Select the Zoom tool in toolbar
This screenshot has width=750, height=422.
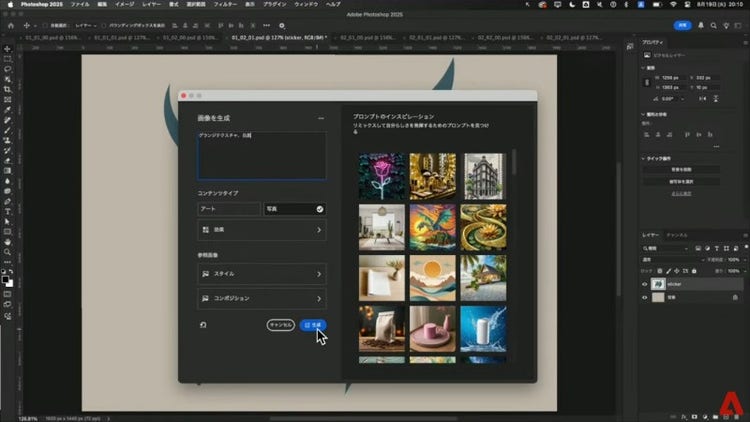click(7, 252)
